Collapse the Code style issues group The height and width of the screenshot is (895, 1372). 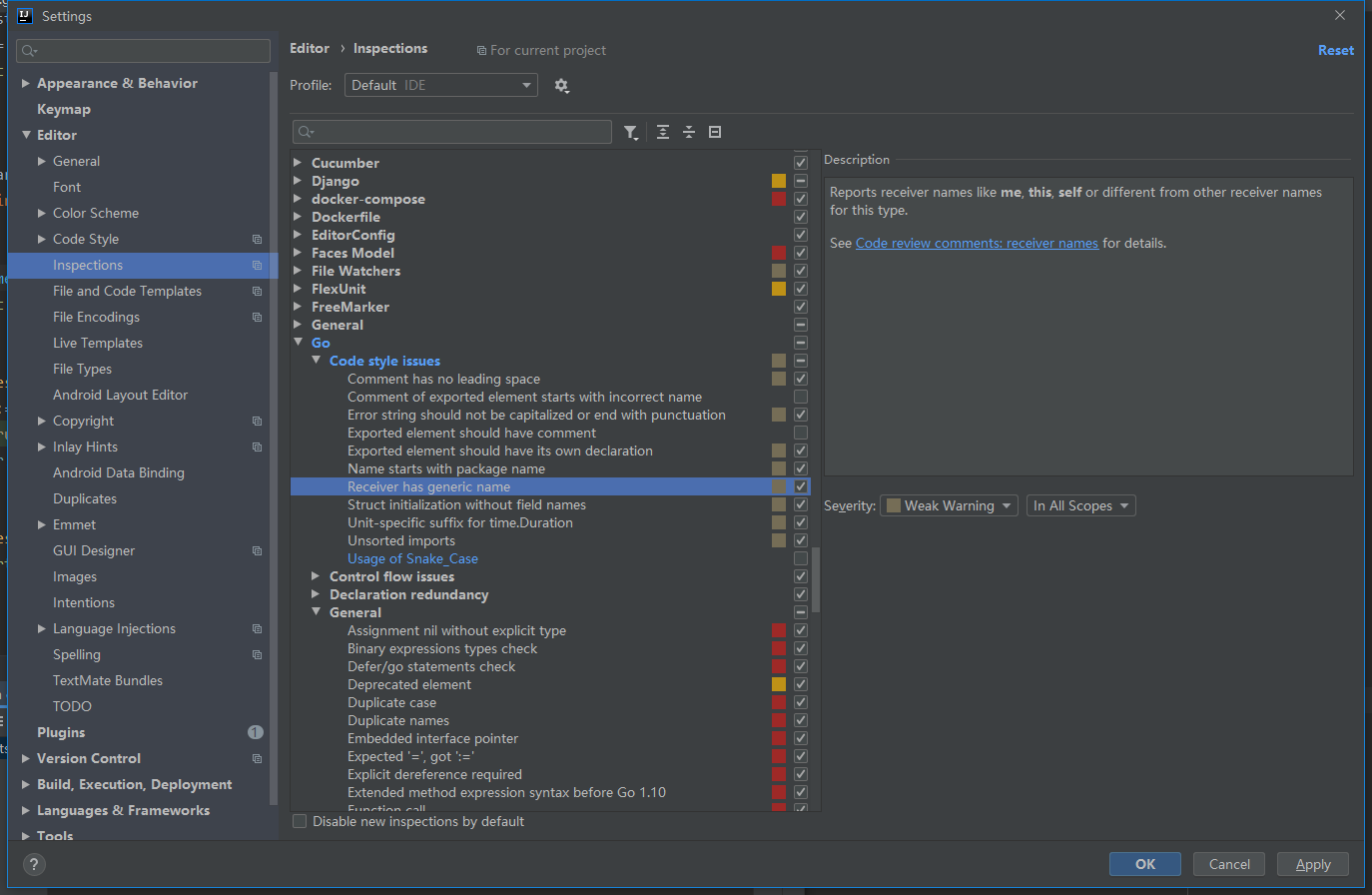[316, 361]
